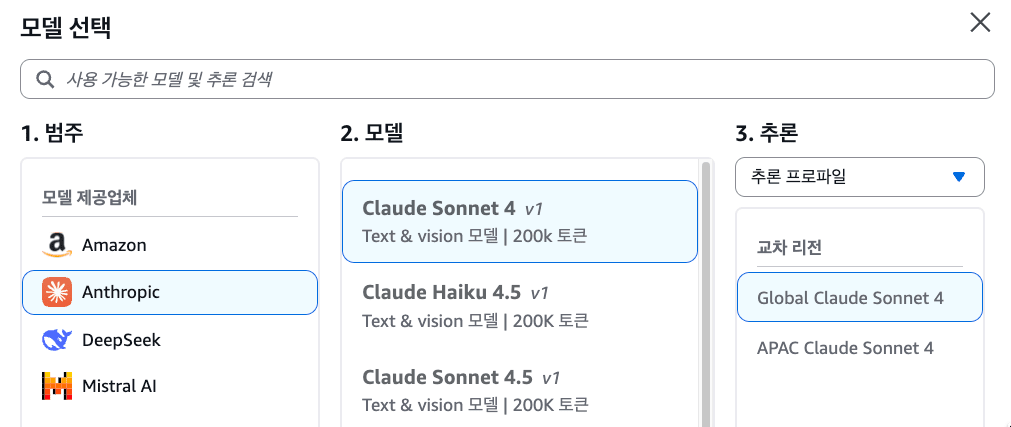Click the model list vertical scrollbar
Viewport: 1011px width, 427px height.
(x=706, y=290)
